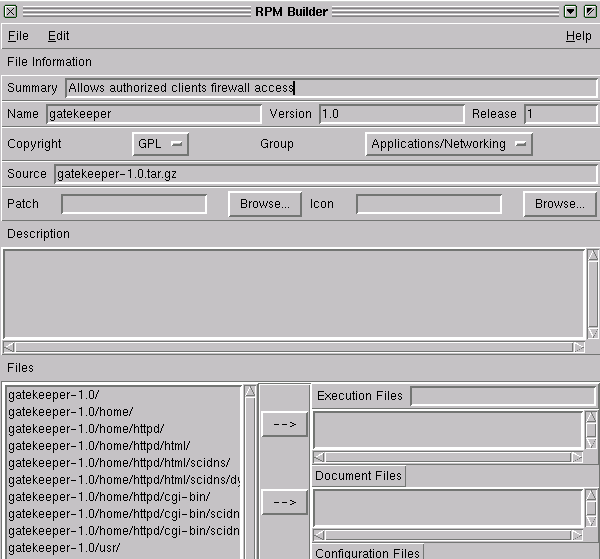
Task: Expand the Copyright GPL dropdown
Action: [x=160, y=144]
